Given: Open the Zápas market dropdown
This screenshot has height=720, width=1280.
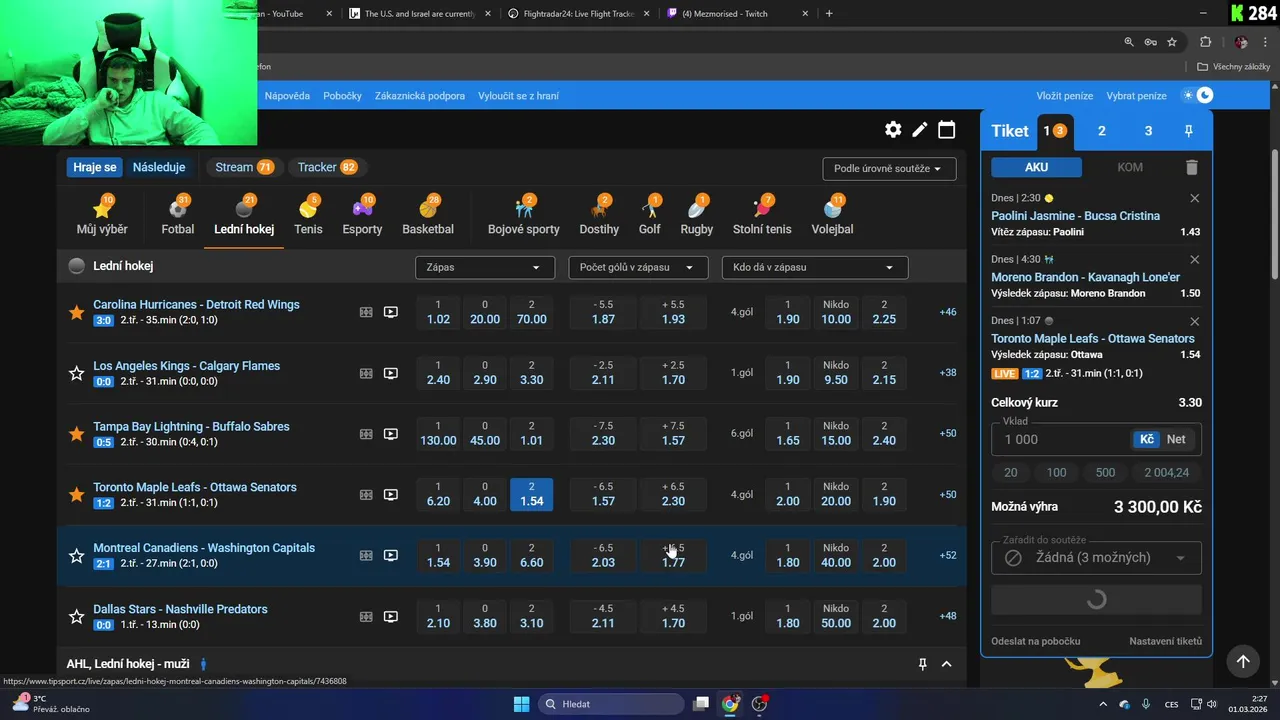Looking at the screenshot, I should (485, 267).
